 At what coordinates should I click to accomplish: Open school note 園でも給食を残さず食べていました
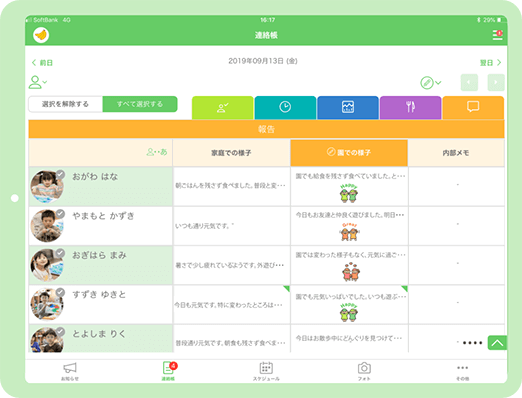click(350, 176)
